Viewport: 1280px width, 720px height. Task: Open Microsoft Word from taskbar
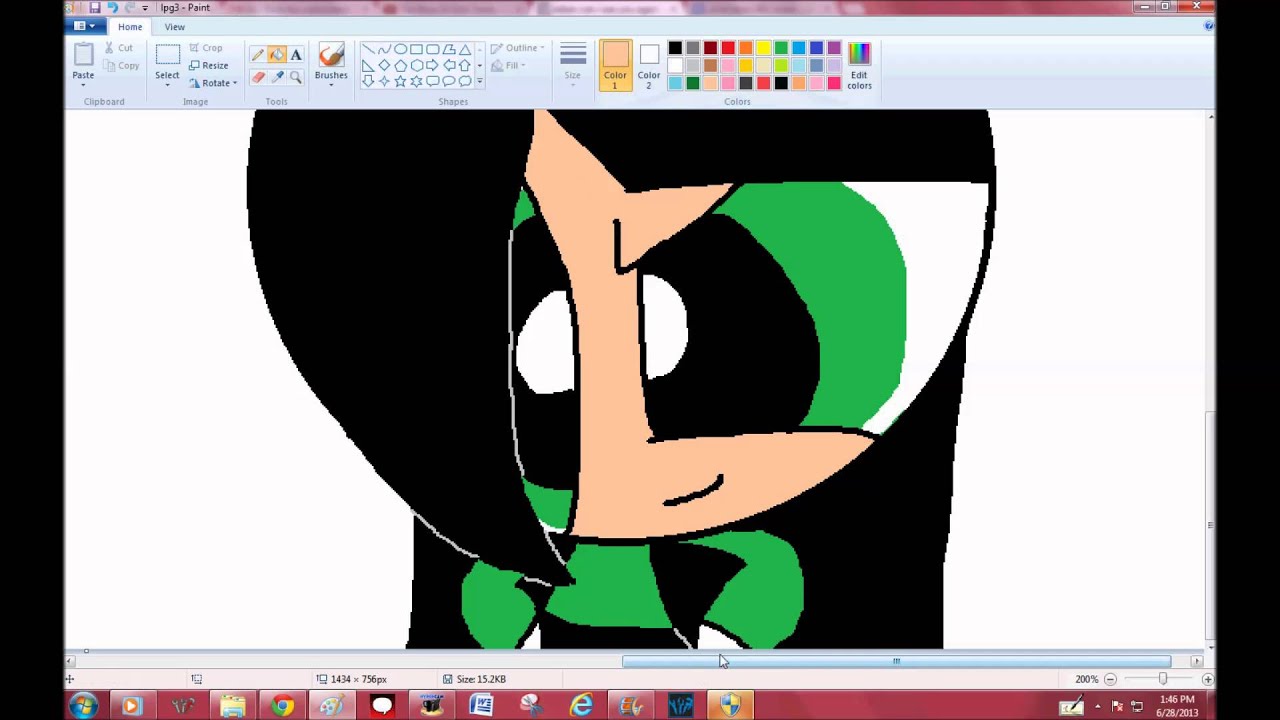(481, 706)
